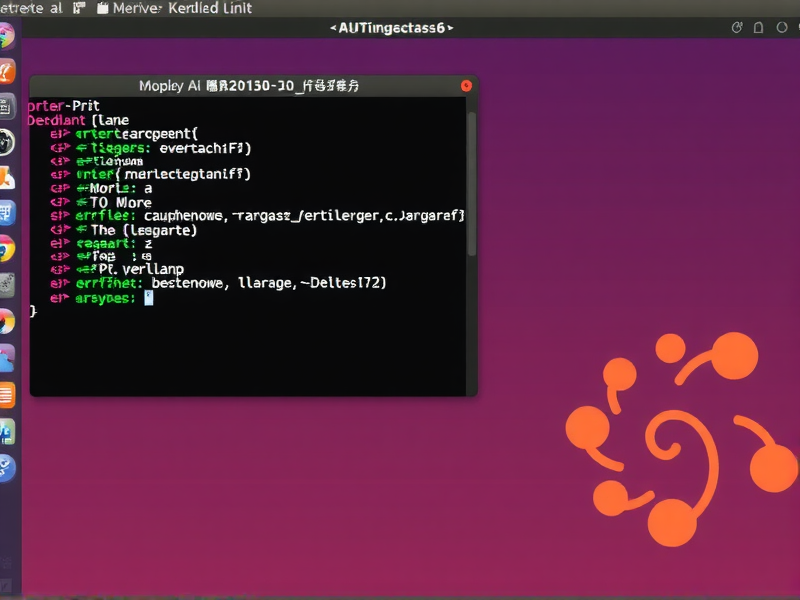Click the orange icon second in the dock

click(6, 71)
